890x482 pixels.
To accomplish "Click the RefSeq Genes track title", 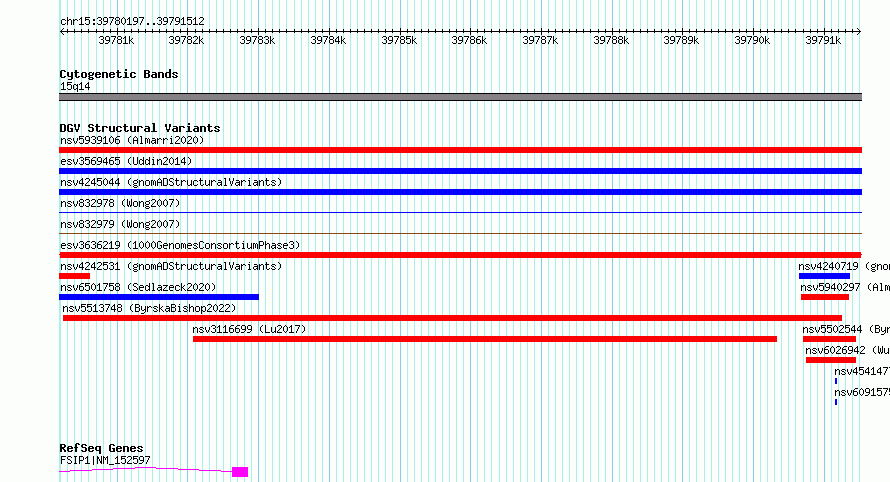I will point(101,449).
